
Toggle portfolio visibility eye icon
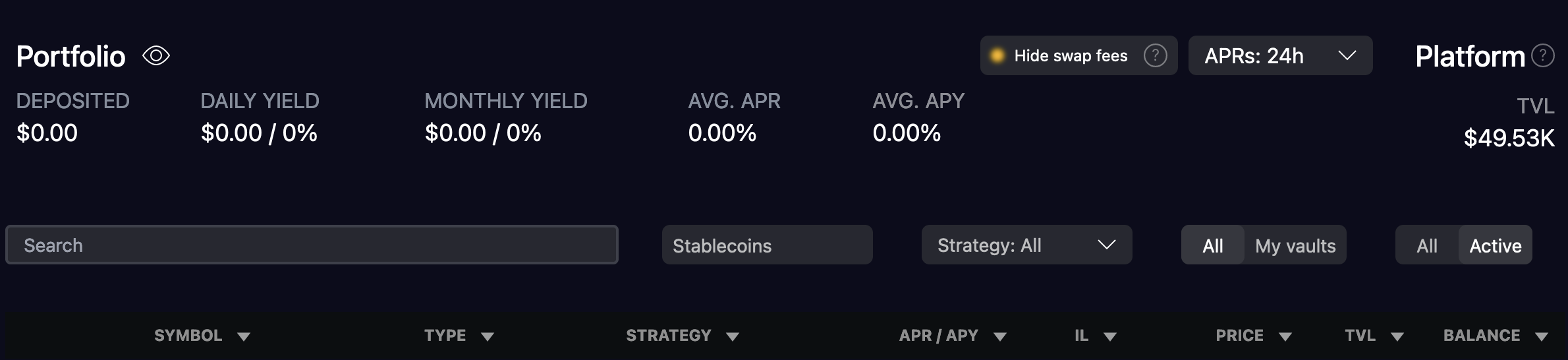tap(156, 56)
